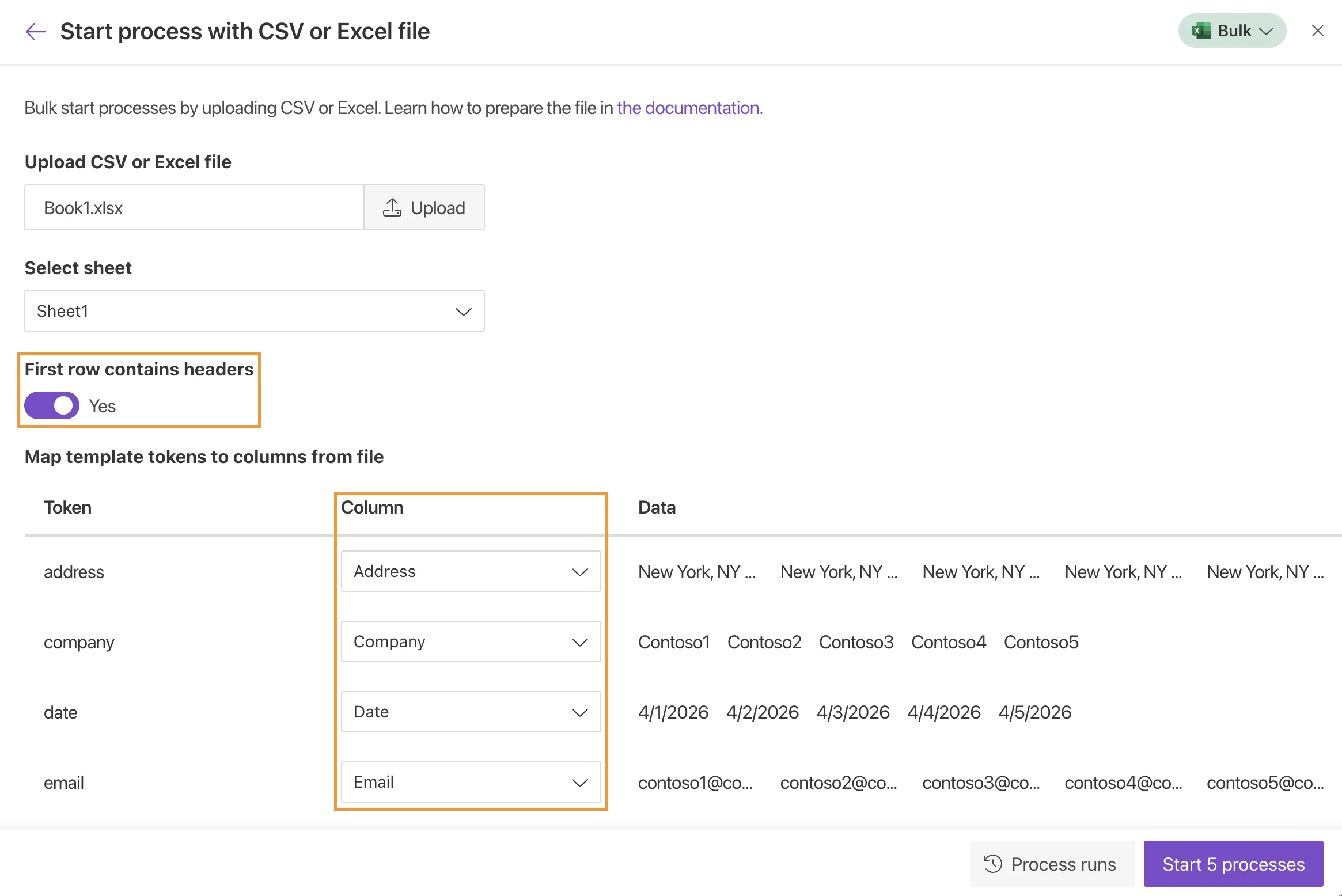Click the Contoso3 data value
The width and height of the screenshot is (1342, 896).
pyautogui.click(x=856, y=642)
